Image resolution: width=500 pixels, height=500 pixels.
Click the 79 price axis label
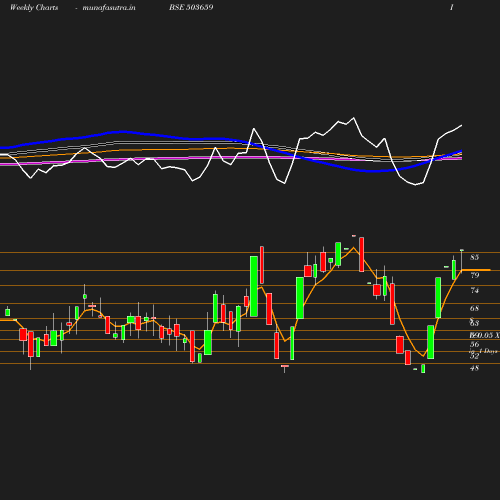[475, 275]
